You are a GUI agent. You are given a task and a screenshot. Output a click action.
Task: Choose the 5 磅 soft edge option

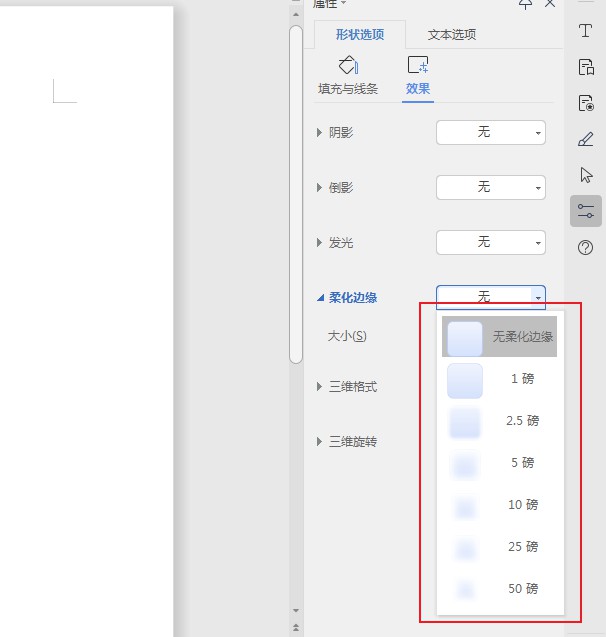[499, 463]
